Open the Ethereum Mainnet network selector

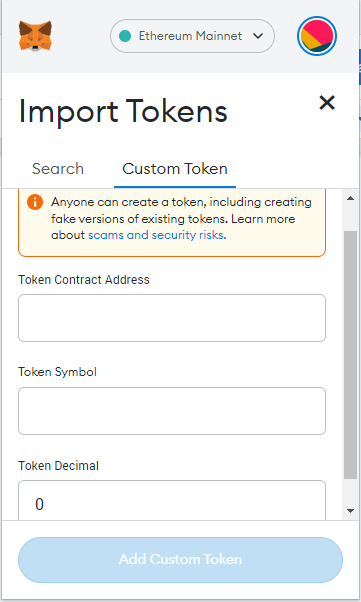coord(192,36)
